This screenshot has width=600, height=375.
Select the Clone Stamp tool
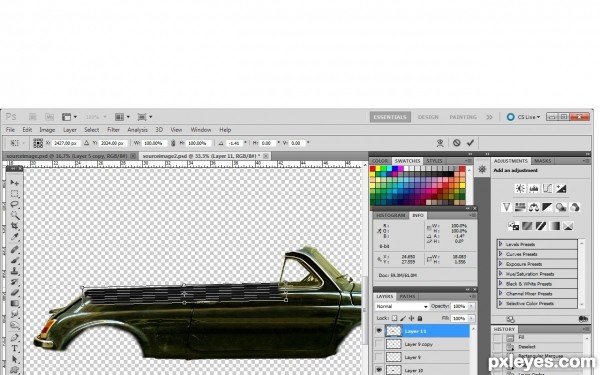[15, 271]
